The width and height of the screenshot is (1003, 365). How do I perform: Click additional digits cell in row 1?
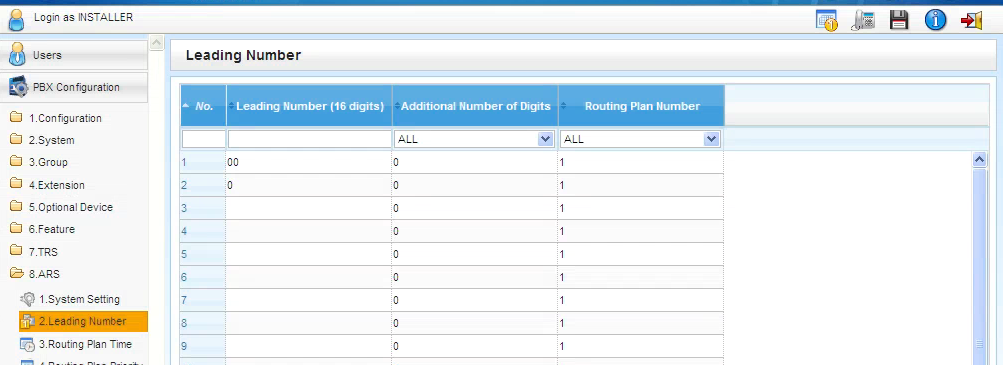[x=475, y=162]
